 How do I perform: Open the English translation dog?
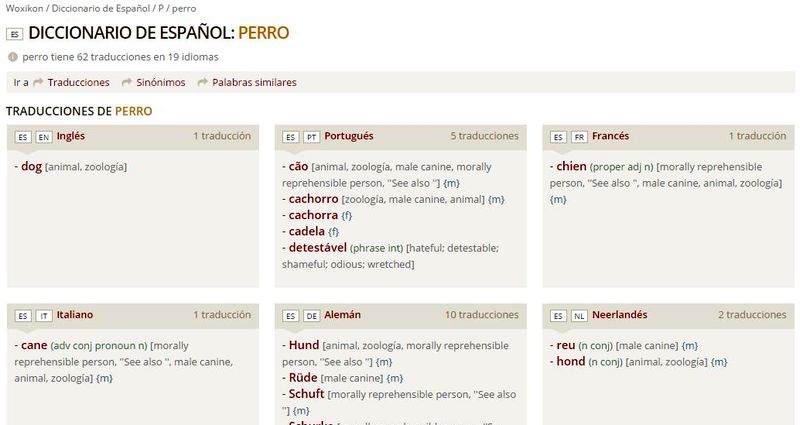point(31,166)
